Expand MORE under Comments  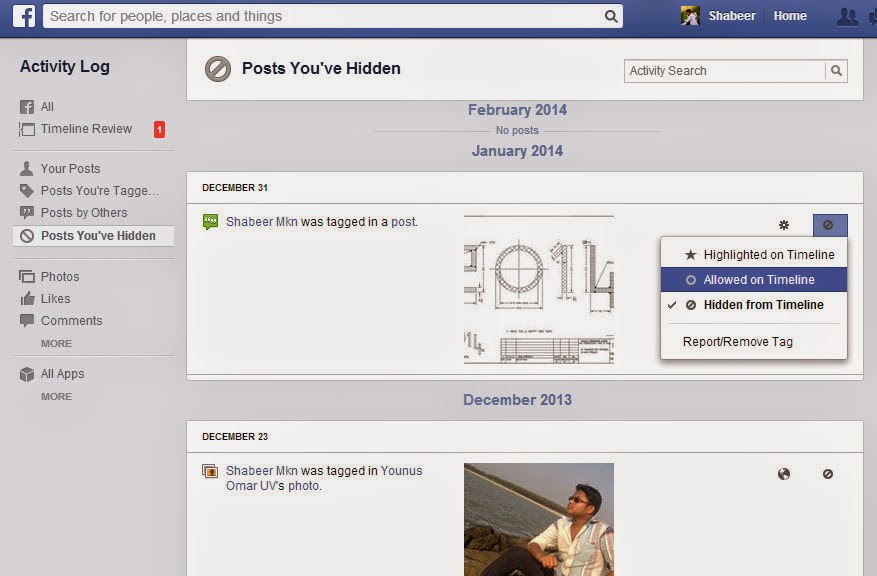pyautogui.click(x=56, y=343)
